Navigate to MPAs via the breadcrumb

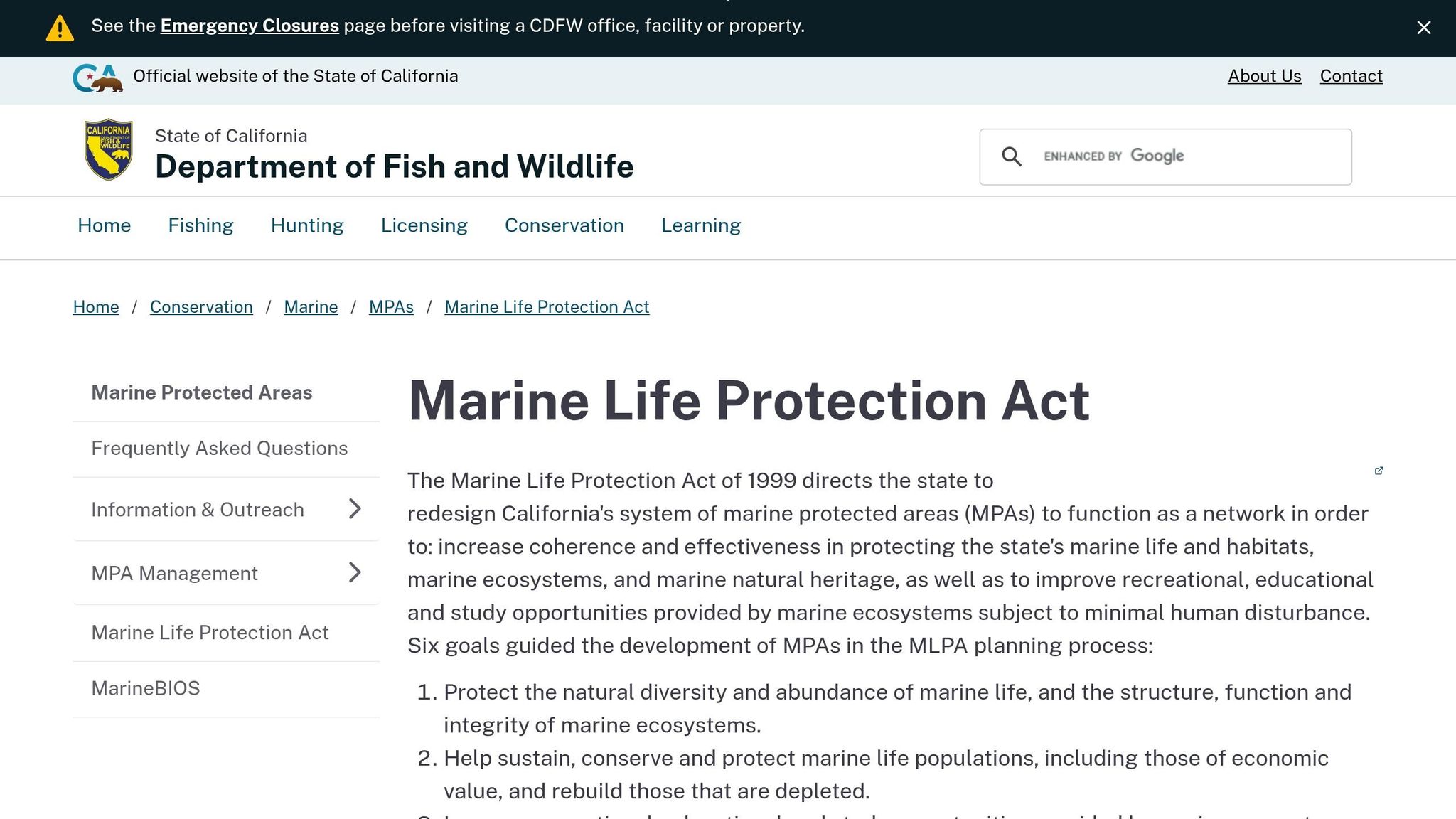390,307
